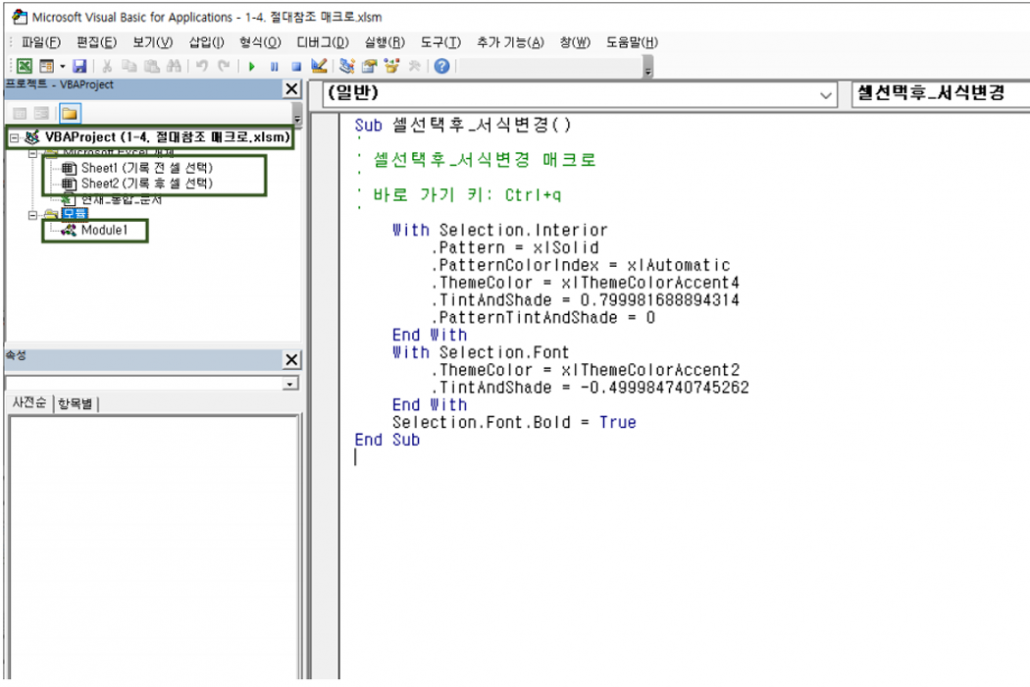1030x687 pixels.
Task: Open the 도구(T) menu
Action: [440, 42]
